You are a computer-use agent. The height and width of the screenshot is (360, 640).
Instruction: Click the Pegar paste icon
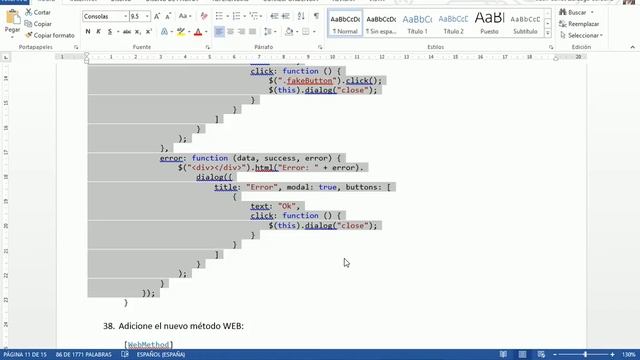pyautogui.click(x=12, y=17)
